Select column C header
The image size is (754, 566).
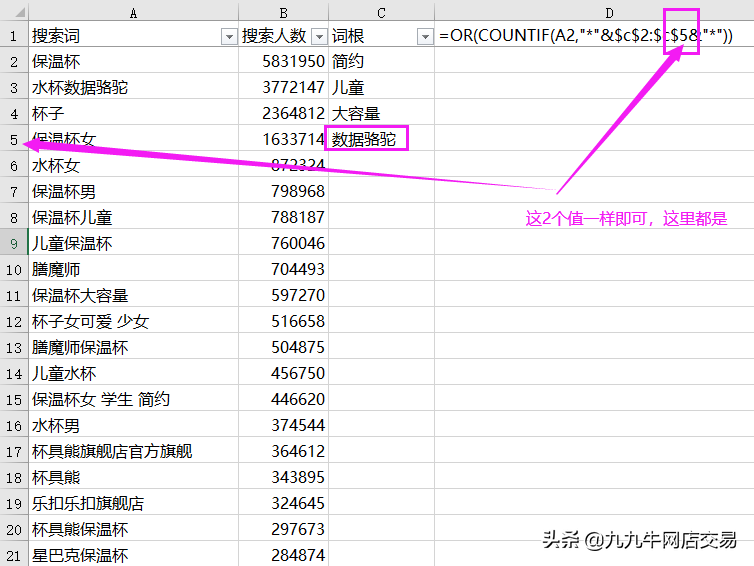(381, 13)
